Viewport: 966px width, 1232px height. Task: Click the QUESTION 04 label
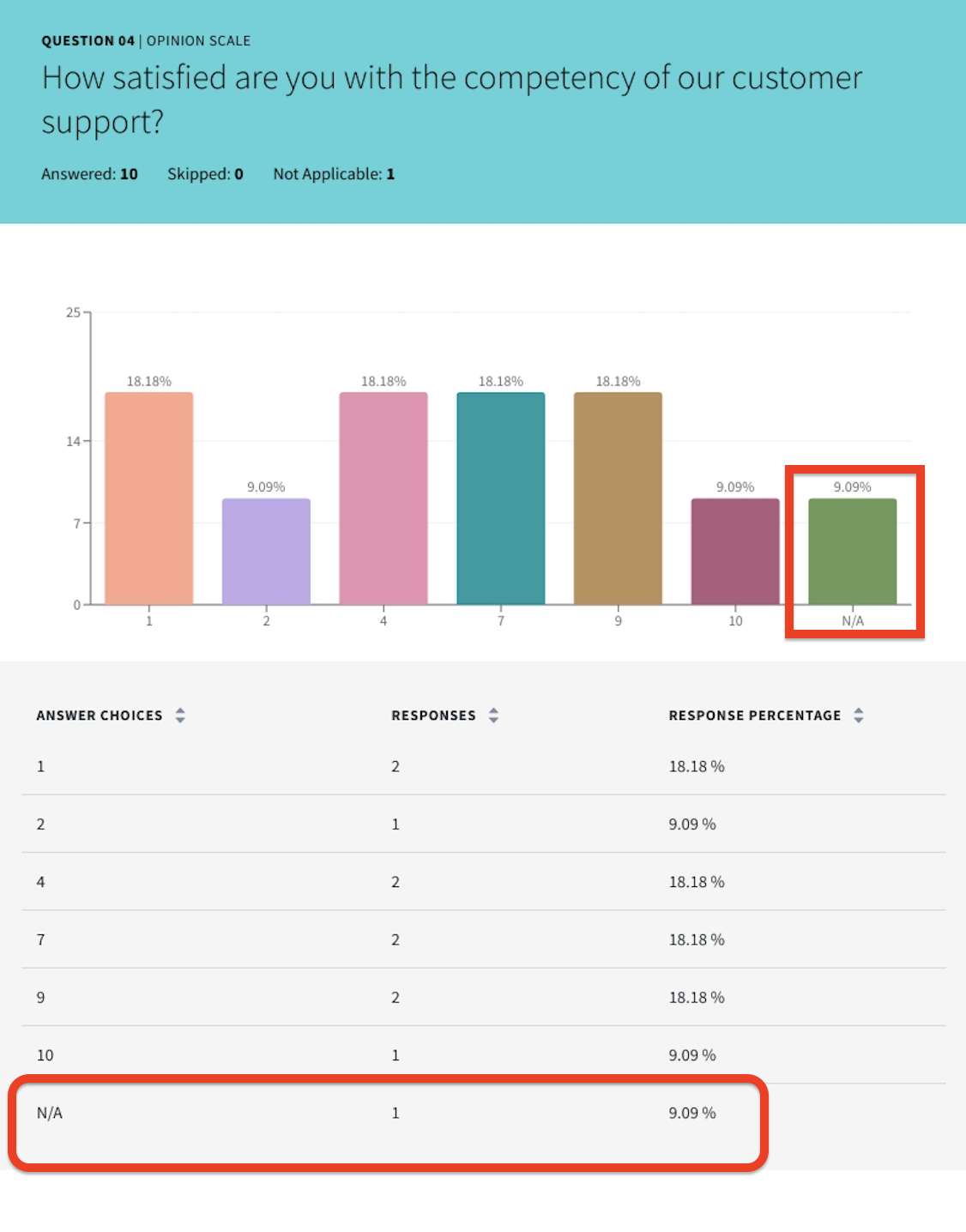click(88, 41)
